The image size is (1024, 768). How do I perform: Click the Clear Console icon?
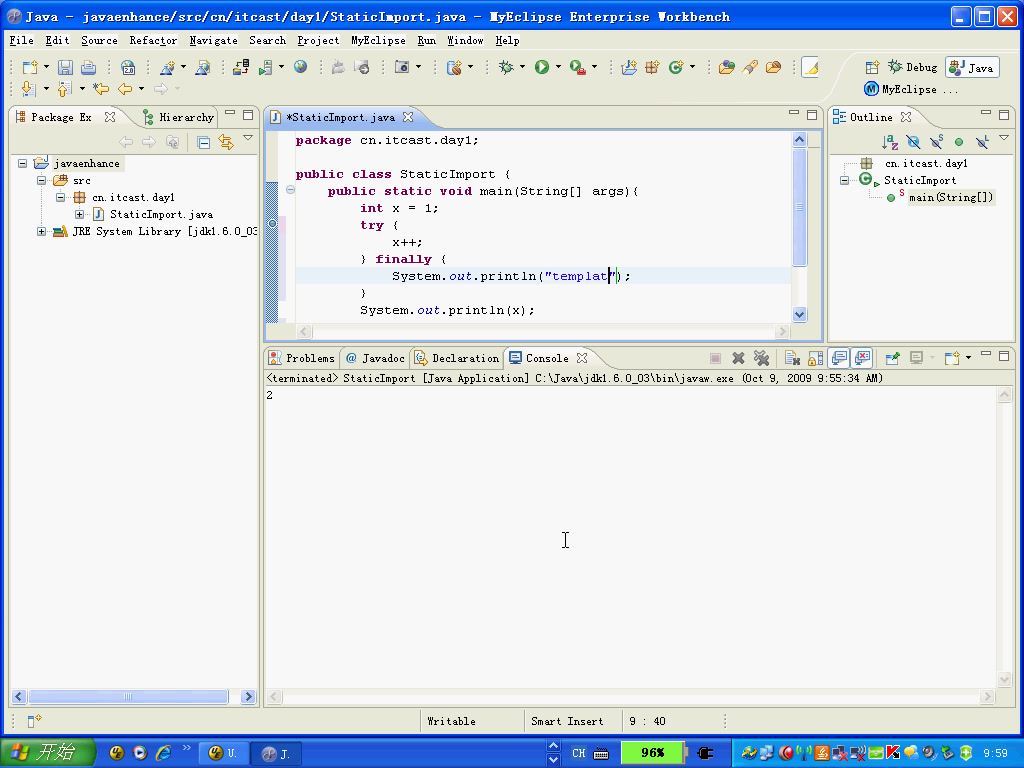pos(790,358)
